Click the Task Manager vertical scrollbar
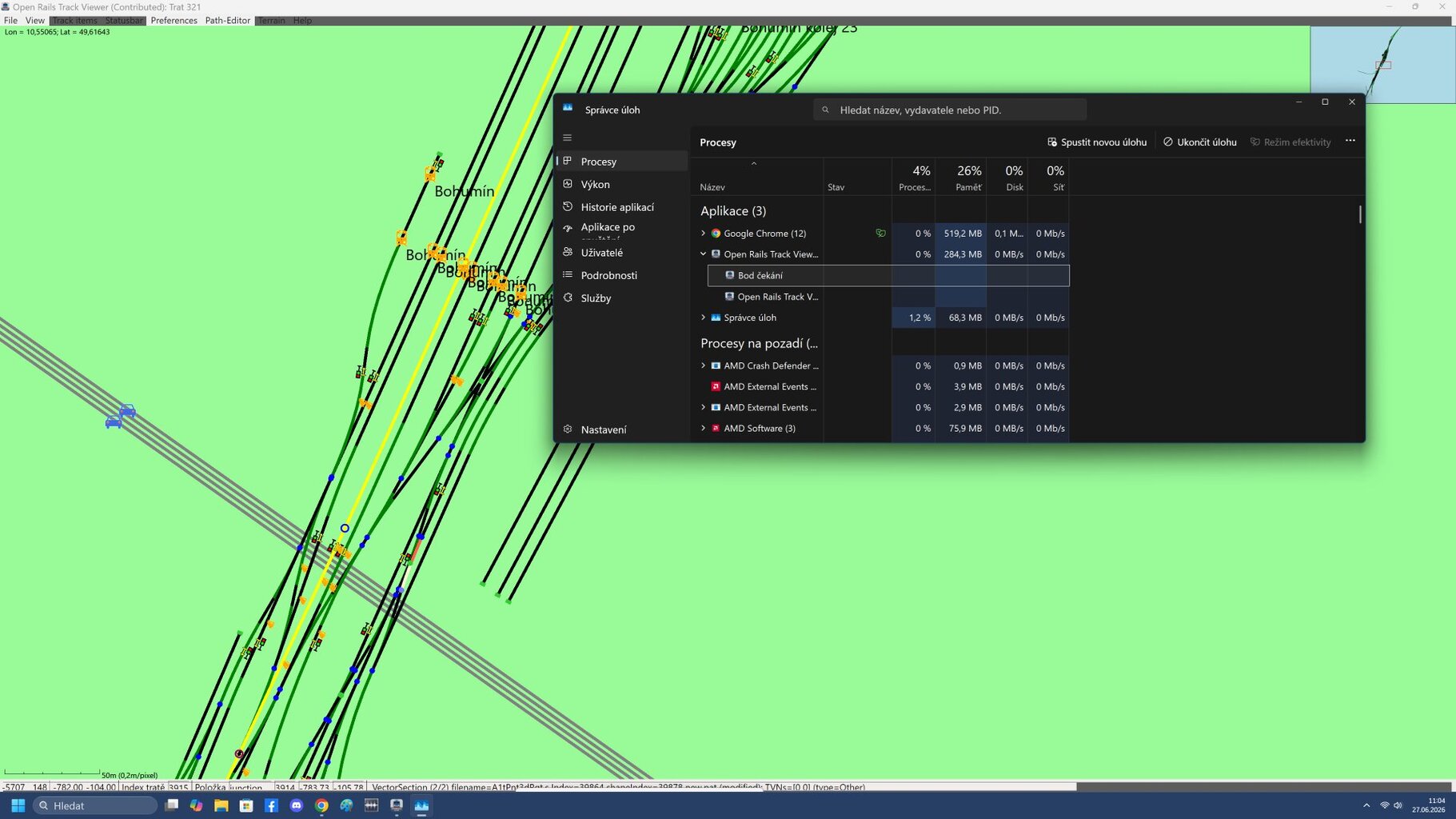 pyautogui.click(x=1360, y=214)
